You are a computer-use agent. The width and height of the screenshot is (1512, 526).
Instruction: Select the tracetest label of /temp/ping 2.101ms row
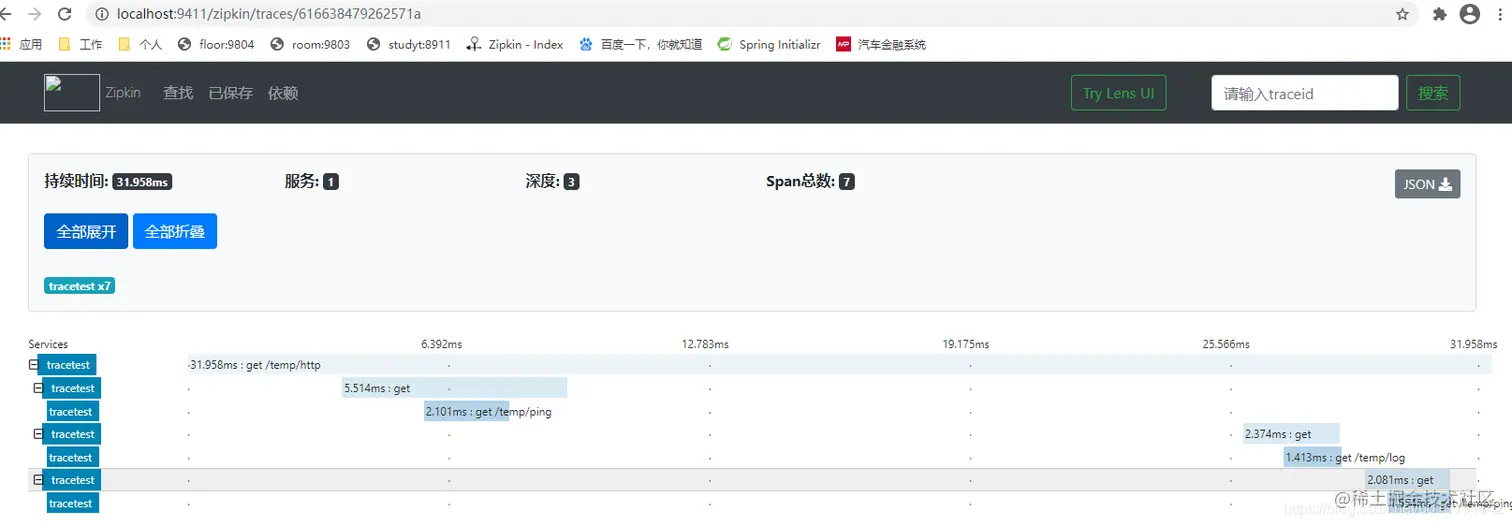point(71,412)
